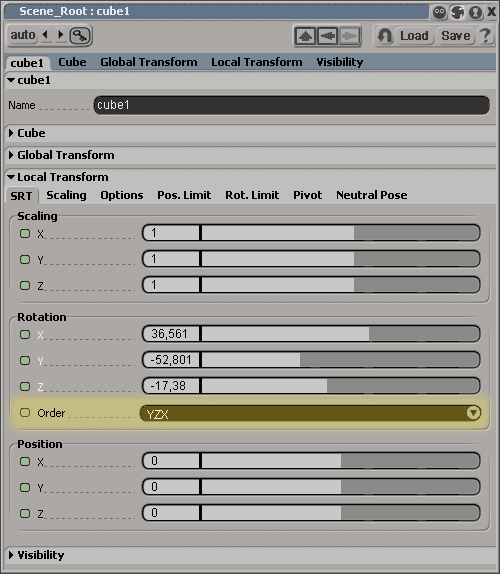Screen dimensions: 500x574
Task: Click the revert/undo horseshoe icon
Action: [384, 36]
